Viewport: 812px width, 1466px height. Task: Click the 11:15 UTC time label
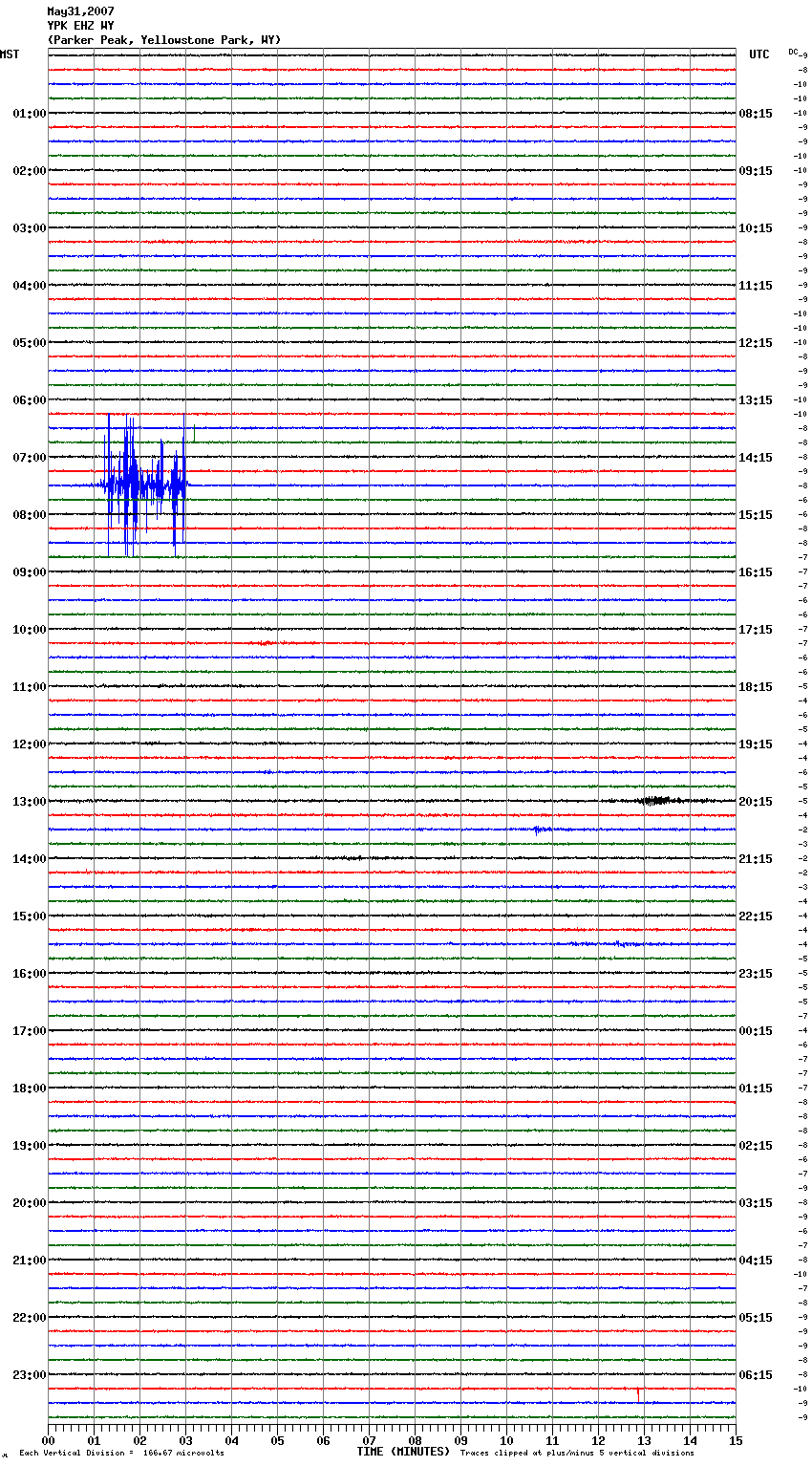point(756,286)
